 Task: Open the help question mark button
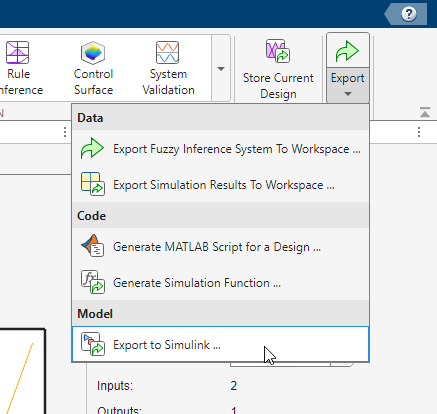coord(409,14)
